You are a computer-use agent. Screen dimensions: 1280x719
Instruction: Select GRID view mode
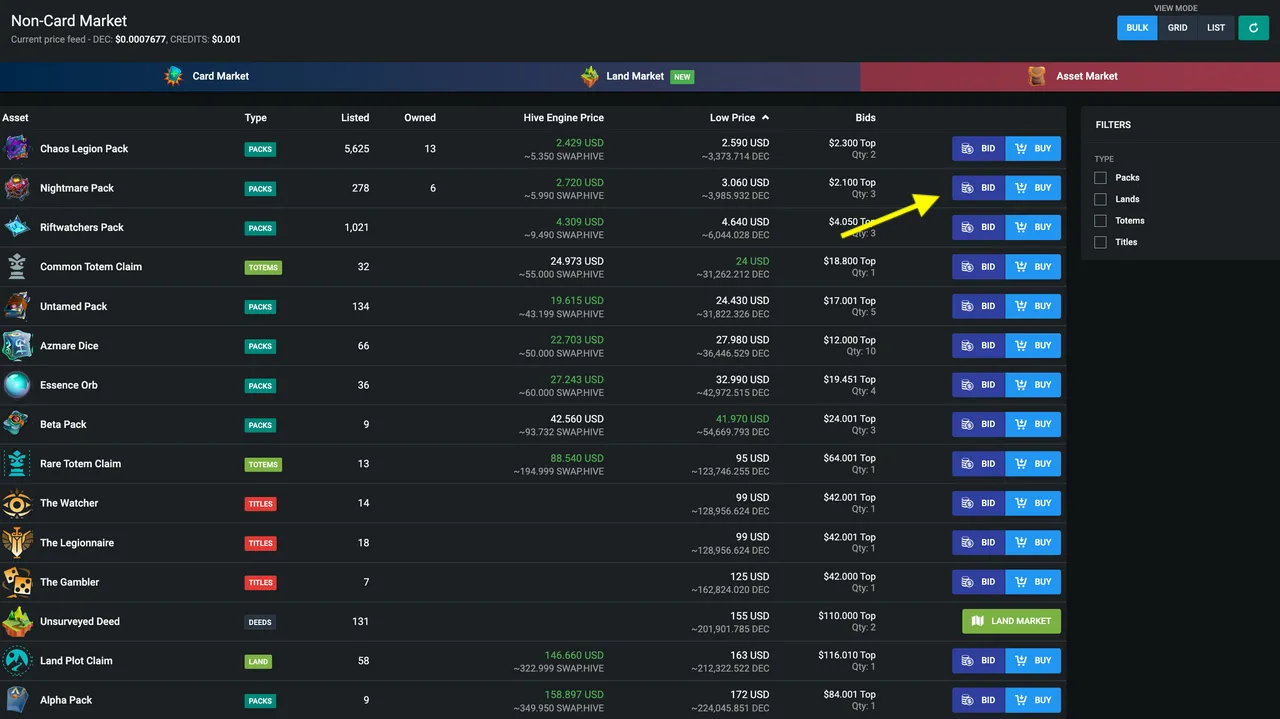point(1178,28)
